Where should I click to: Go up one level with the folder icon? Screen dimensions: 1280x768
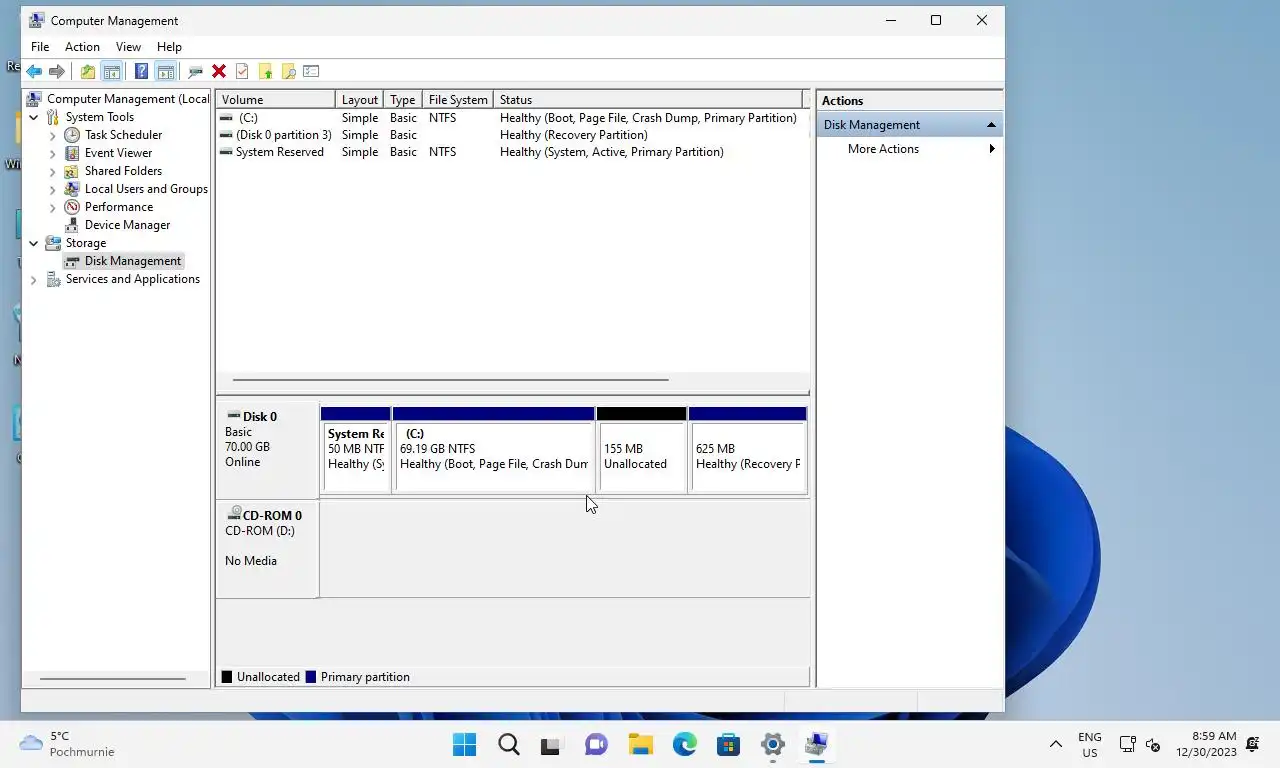pos(88,71)
